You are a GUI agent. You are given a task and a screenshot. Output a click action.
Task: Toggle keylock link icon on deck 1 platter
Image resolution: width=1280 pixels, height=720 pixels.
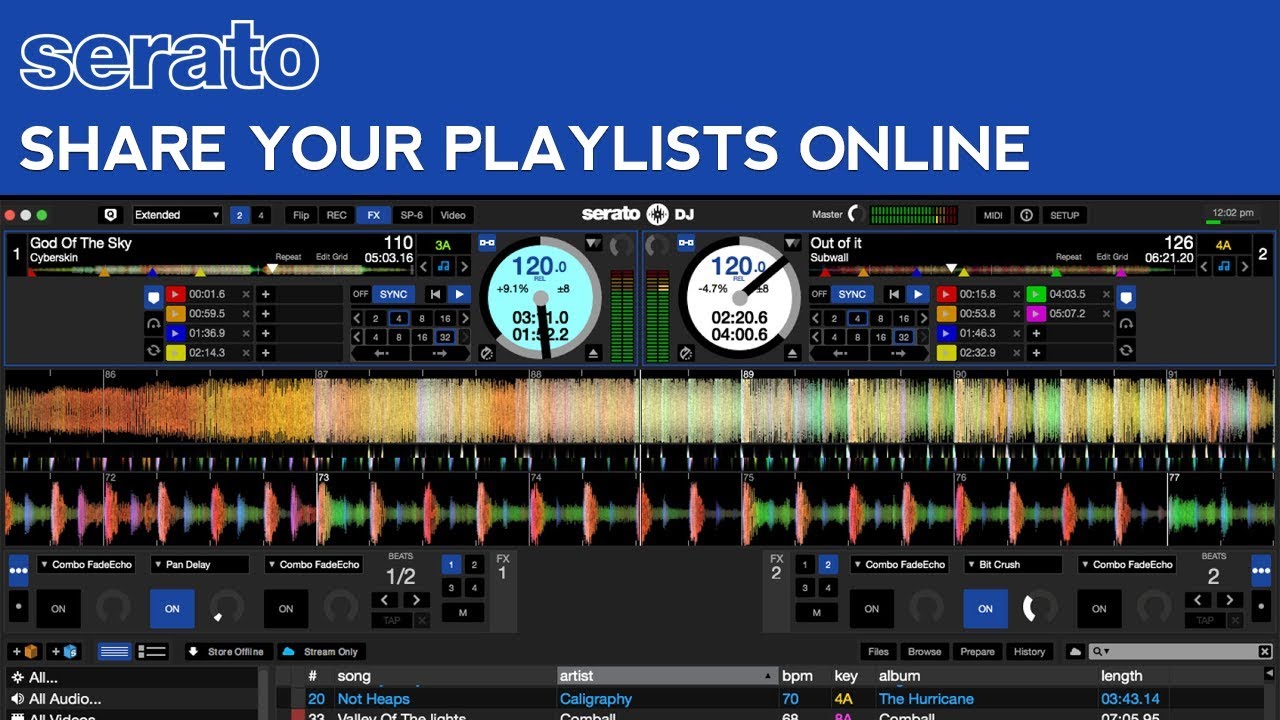487,243
